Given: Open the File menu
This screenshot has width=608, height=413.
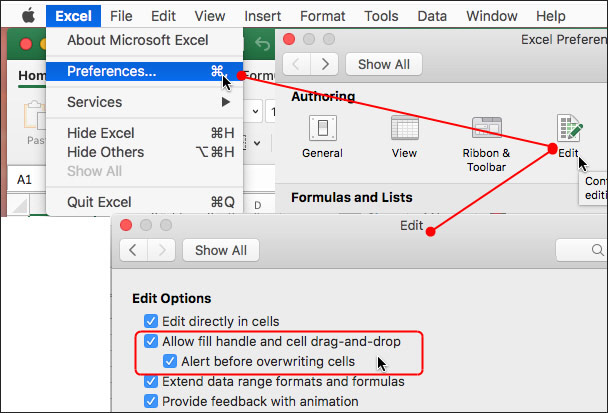Looking at the screenshot, I should click(121, 16).
